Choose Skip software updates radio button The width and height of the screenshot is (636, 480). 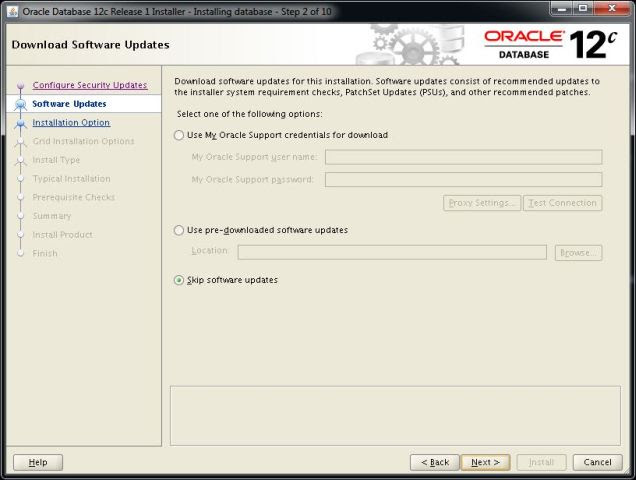pos(179,280)
